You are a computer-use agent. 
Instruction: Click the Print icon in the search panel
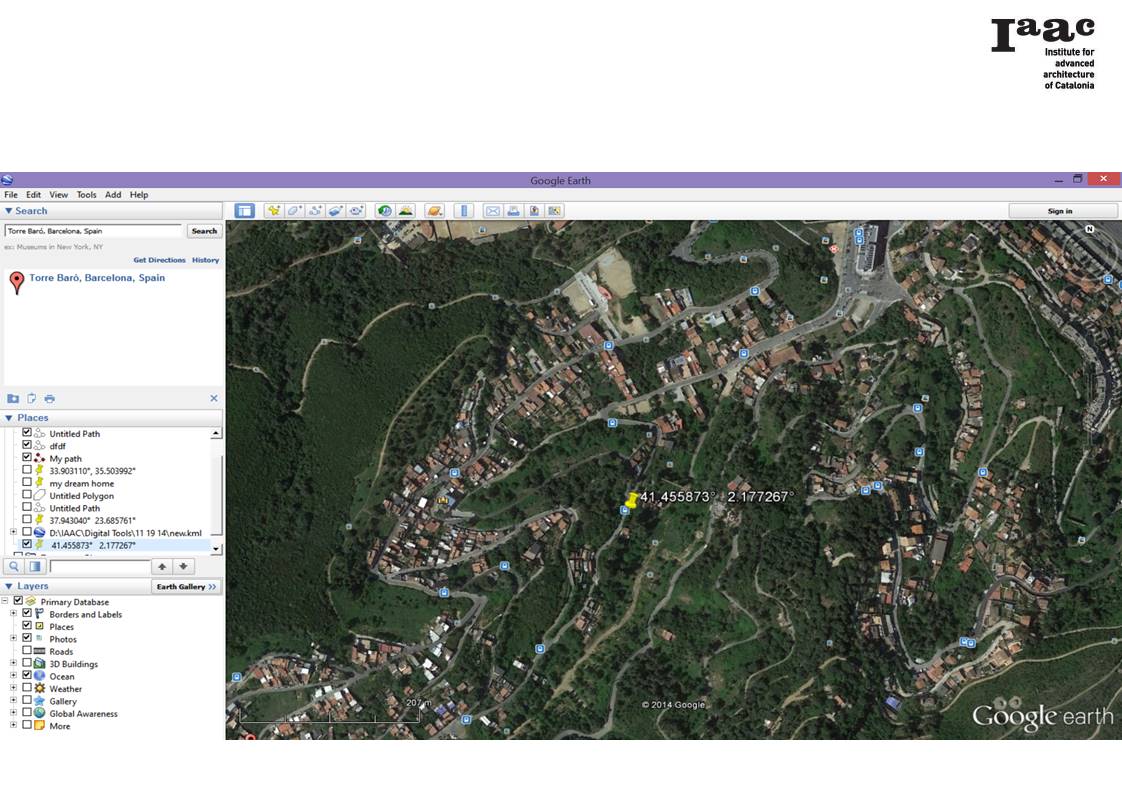[x=49, y=399]
